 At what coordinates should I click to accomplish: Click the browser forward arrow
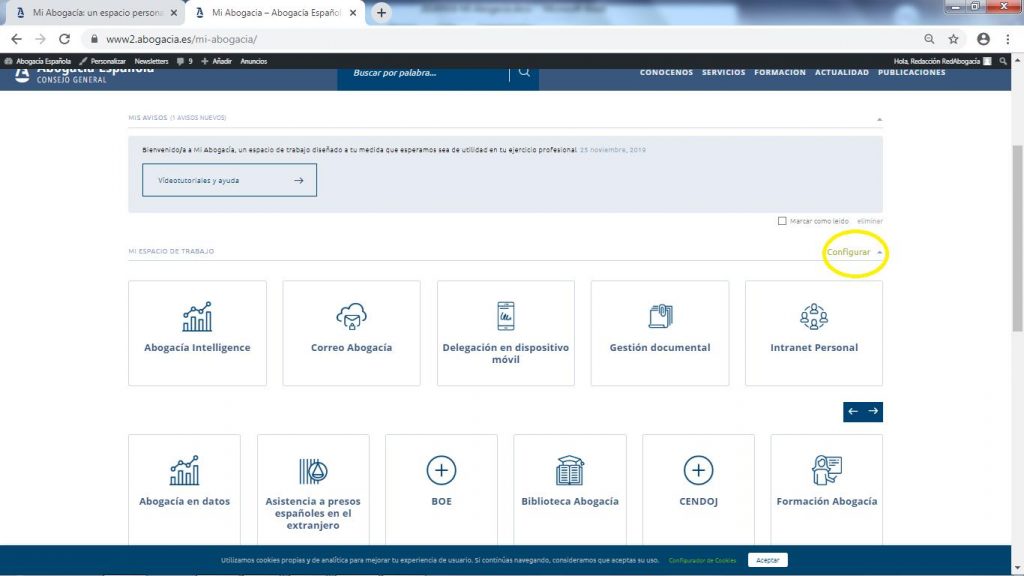[x=40, y=39]
